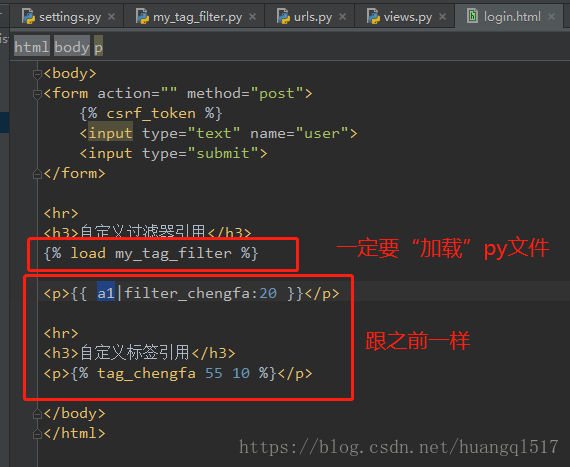
Task: Click the second <hr> tag line
Action: 61,333
